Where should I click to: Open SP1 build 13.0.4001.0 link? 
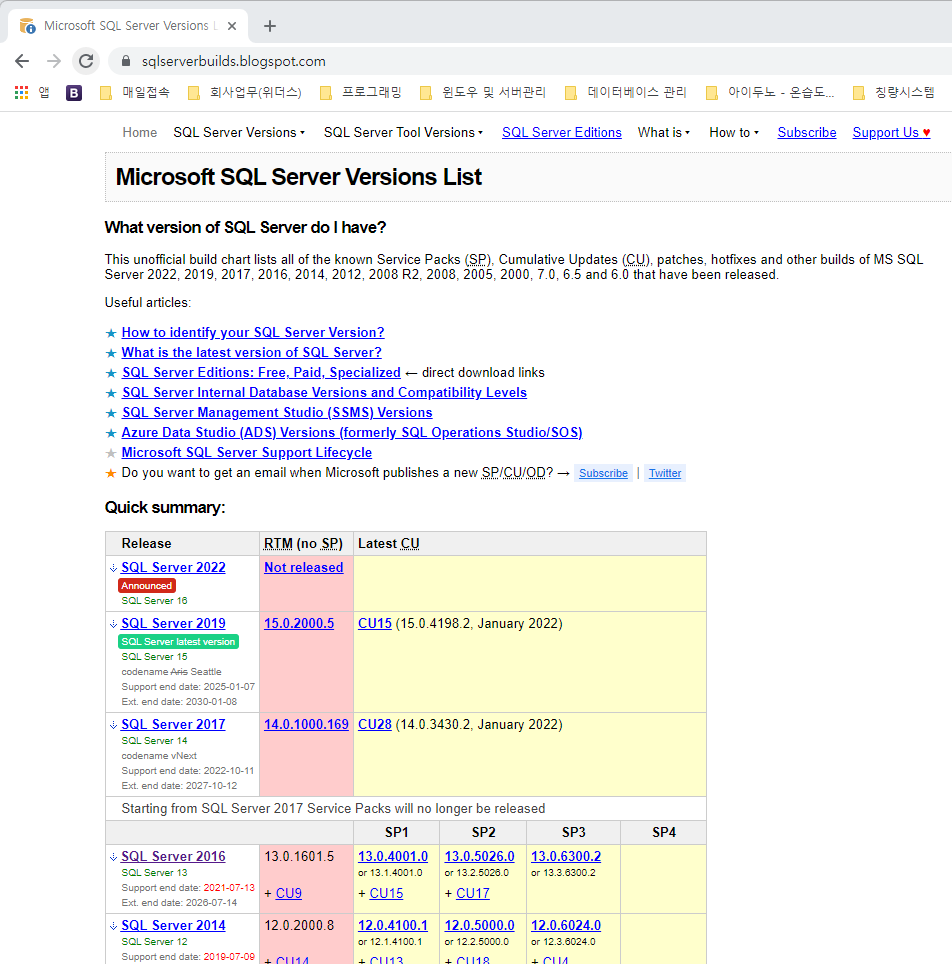pyautogui.click(x=393, y=856)
